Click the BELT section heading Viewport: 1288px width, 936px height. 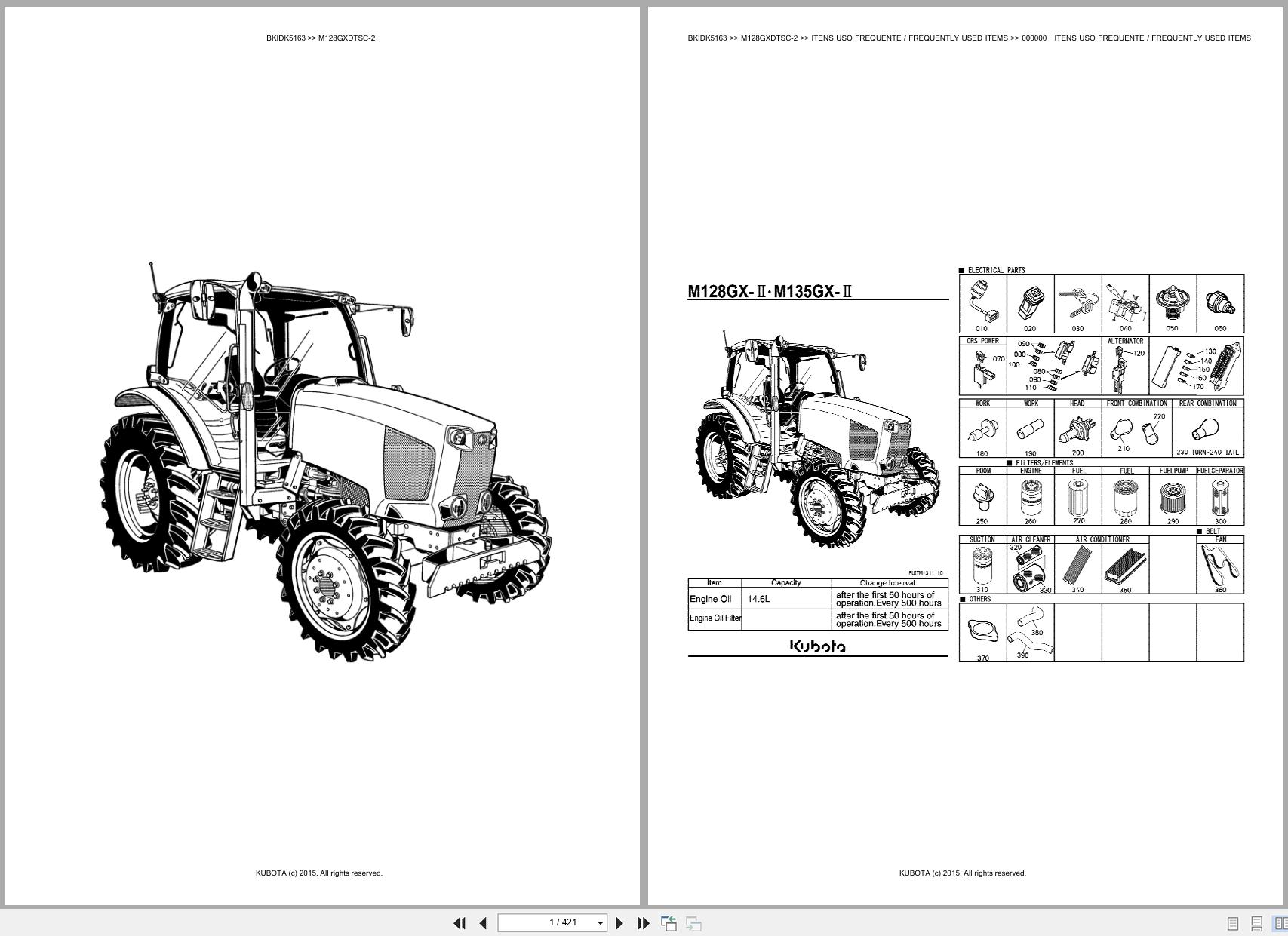click(x=1213, y=532)
